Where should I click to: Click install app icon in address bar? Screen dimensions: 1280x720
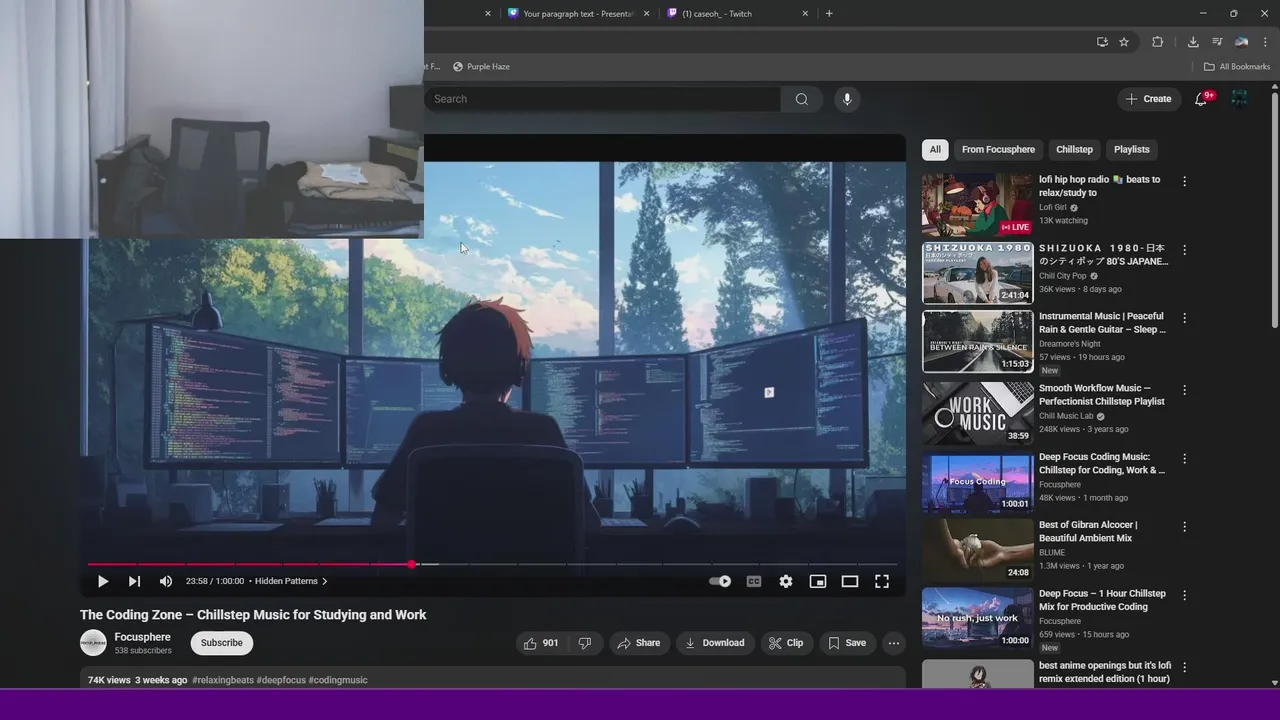(x=1102, y=42)
